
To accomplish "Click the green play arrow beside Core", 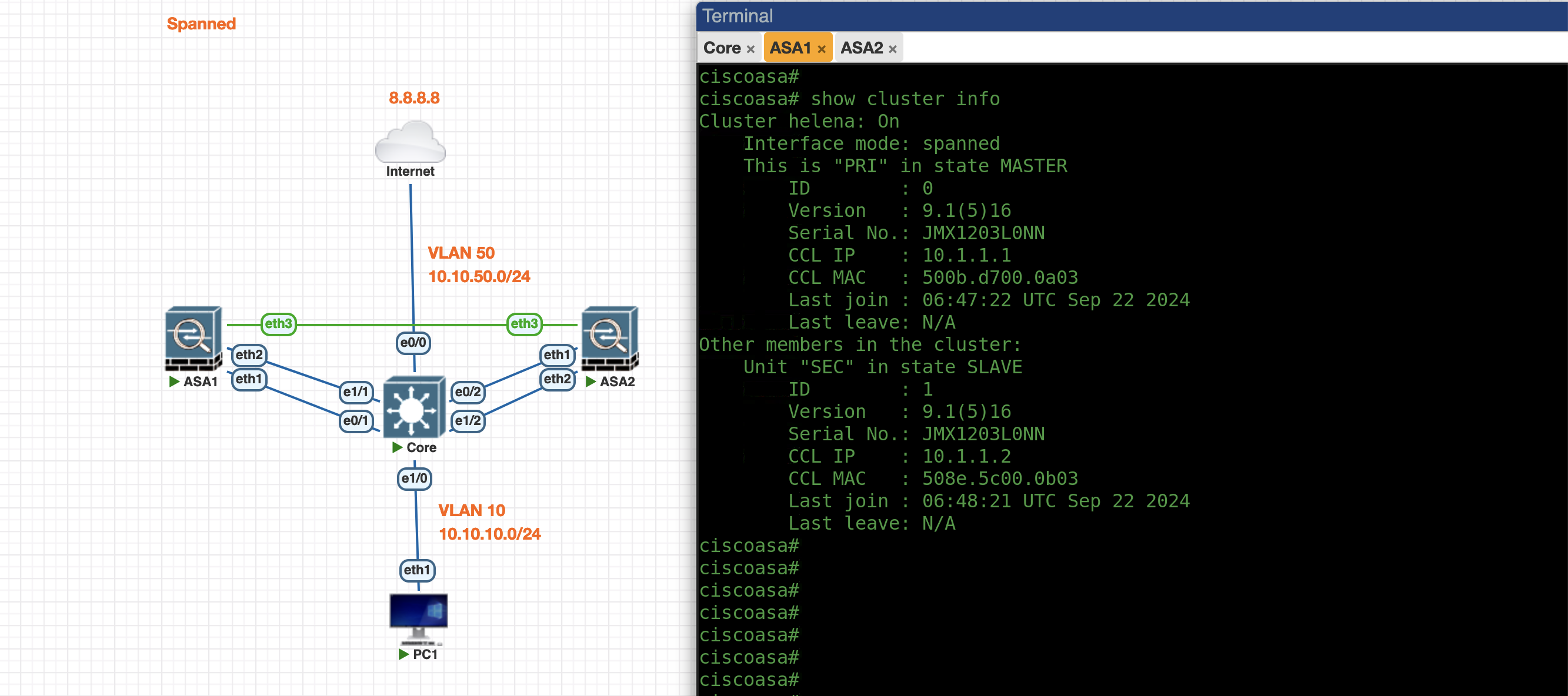I will point(398,447).
